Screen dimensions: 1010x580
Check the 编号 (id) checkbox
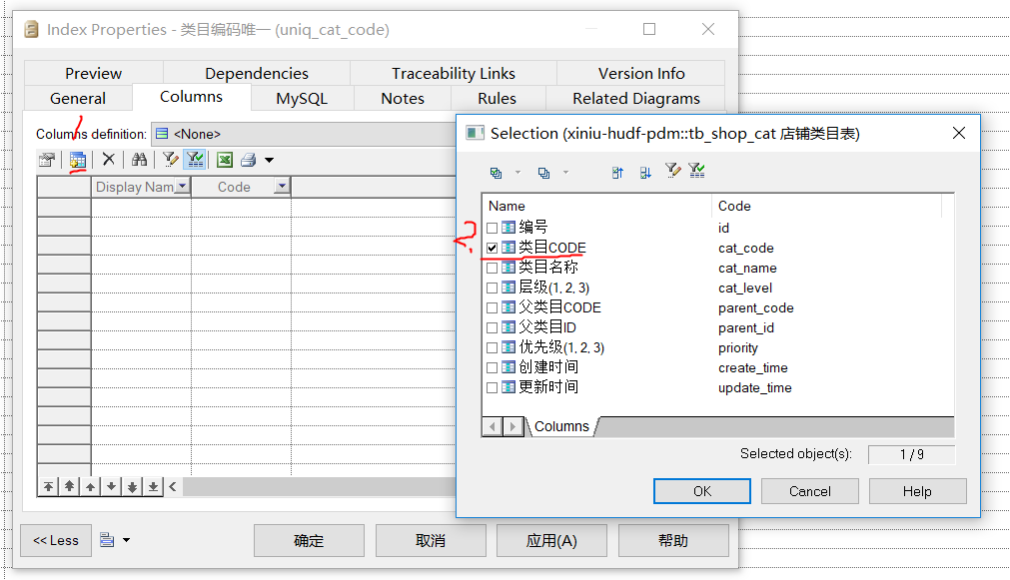[492, 228]
